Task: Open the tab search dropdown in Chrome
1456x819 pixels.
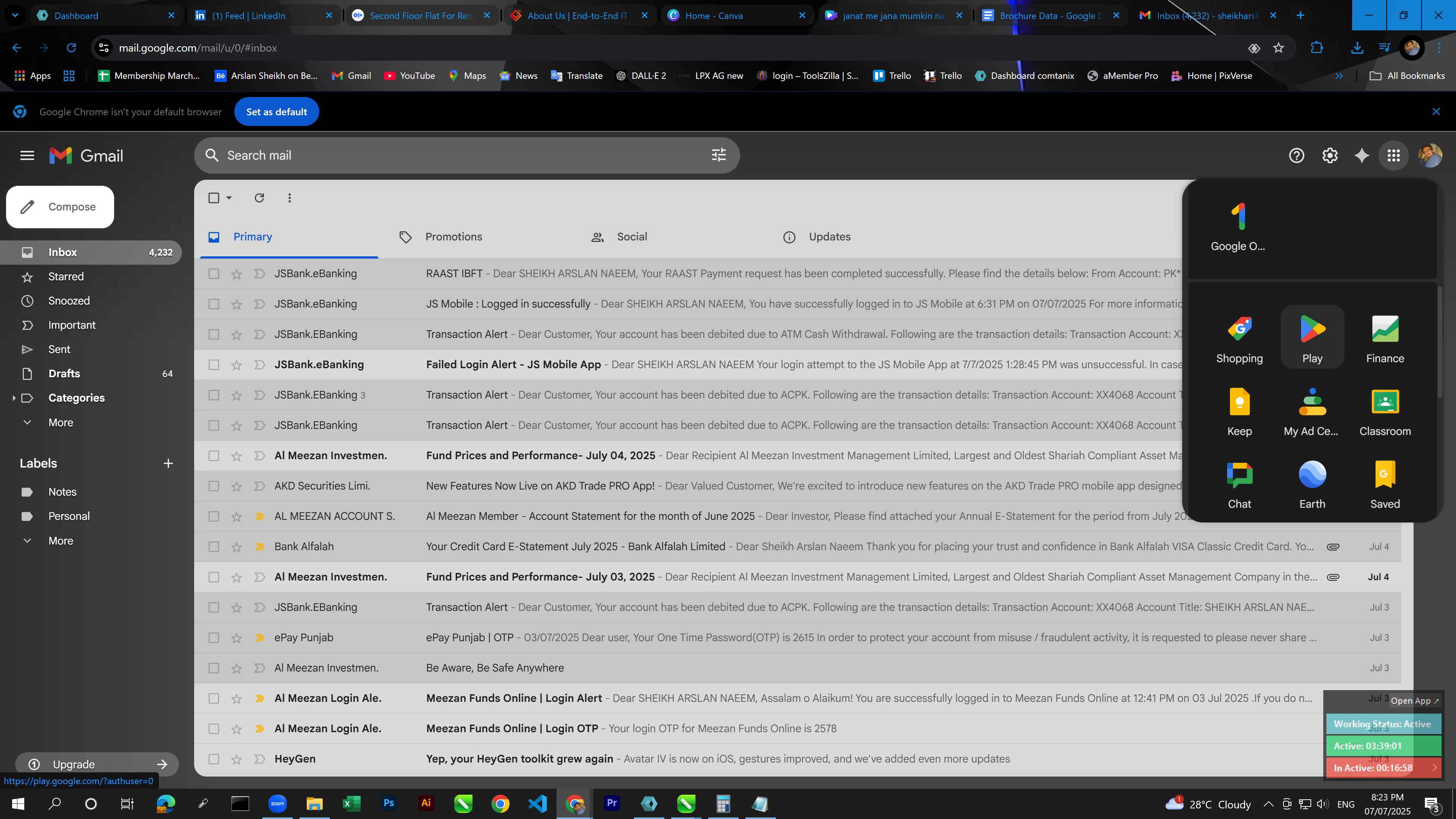Action: [15, 15]
